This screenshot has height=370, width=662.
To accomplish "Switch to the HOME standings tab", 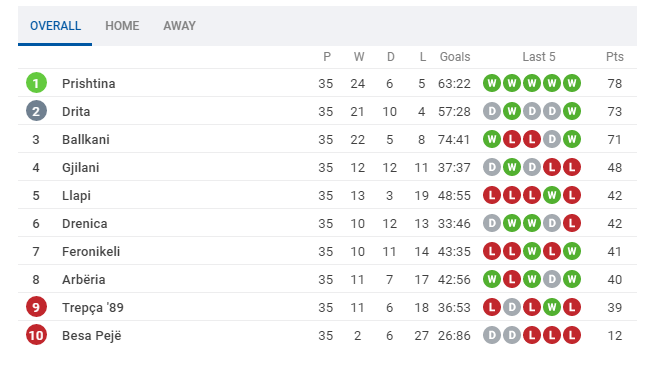I will [x=122, y=26].
